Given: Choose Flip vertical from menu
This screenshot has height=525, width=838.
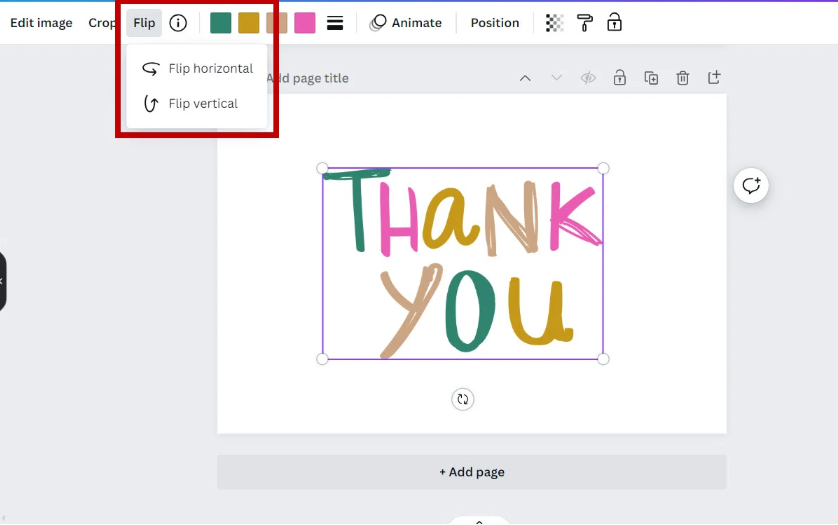Looking at the screenshot, I should pos(191,104).
